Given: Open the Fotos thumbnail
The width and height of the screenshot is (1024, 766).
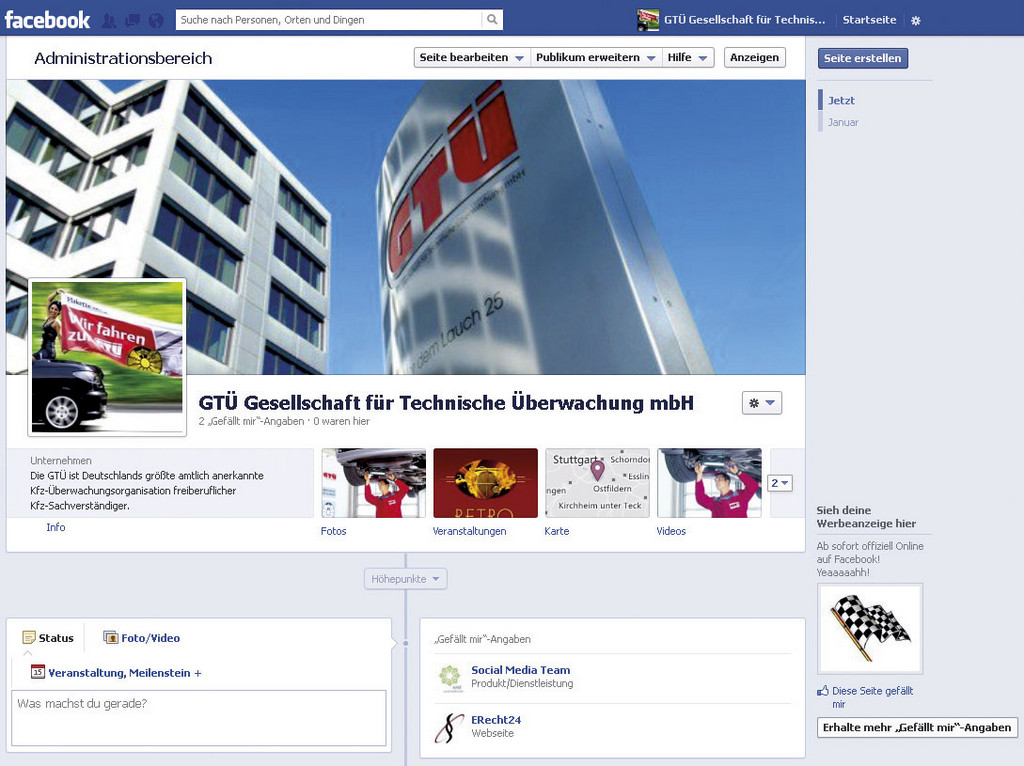Looking at the screenshot, I should point(373,483).
